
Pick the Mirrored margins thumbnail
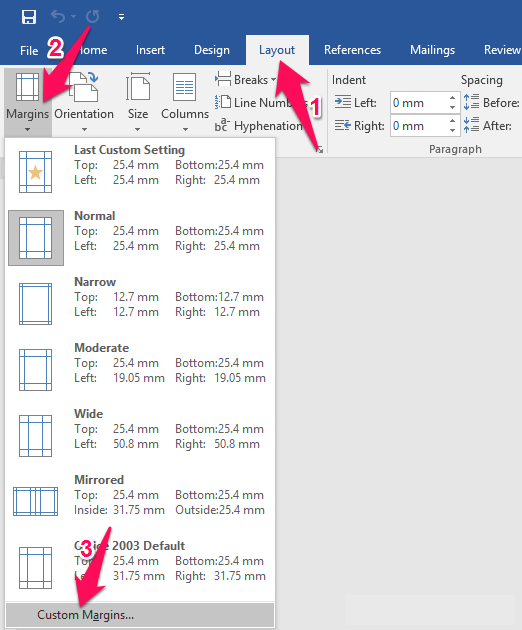point(35,501)
